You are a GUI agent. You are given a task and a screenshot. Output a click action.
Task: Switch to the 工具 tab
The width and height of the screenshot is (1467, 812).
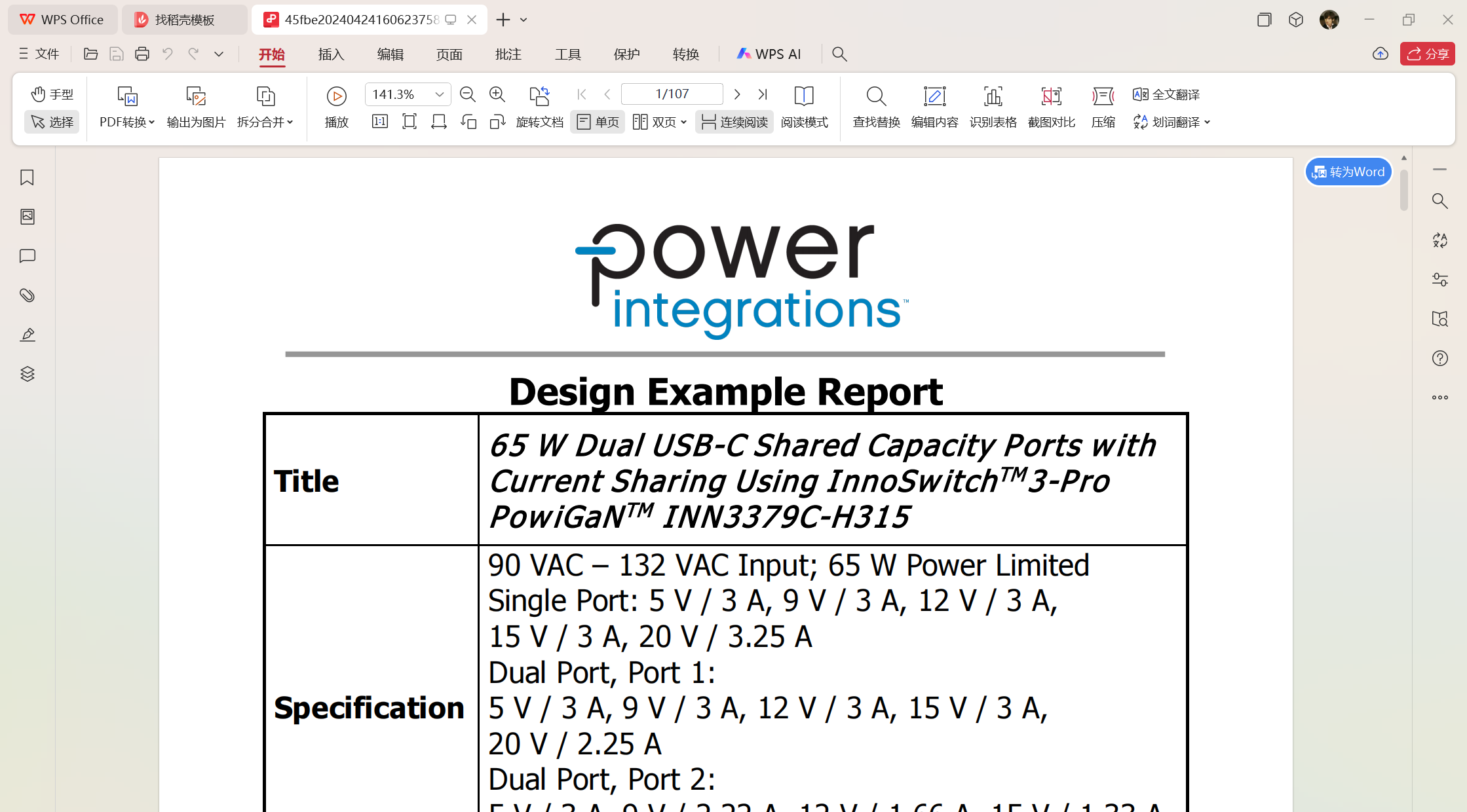point(568,54)
